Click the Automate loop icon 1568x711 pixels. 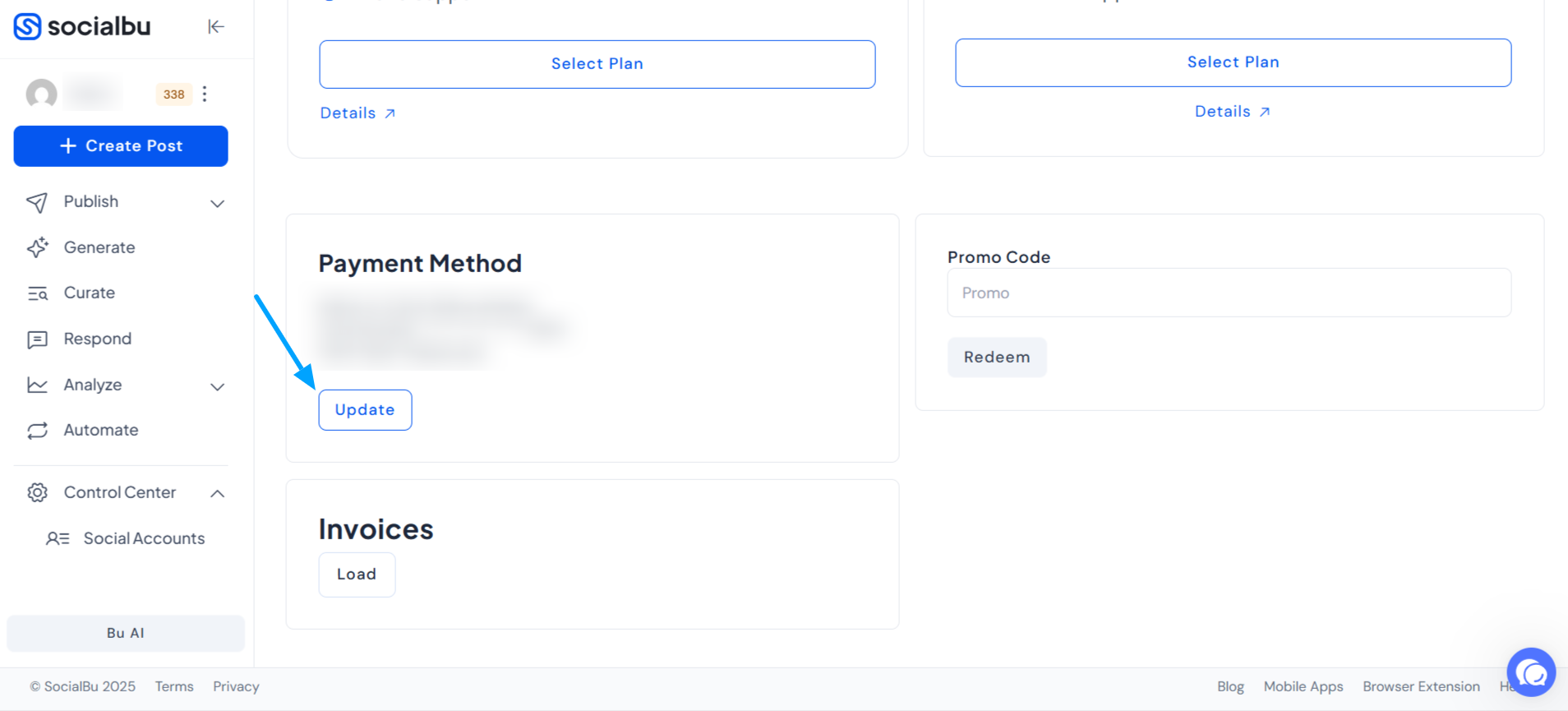pos(38,431)
